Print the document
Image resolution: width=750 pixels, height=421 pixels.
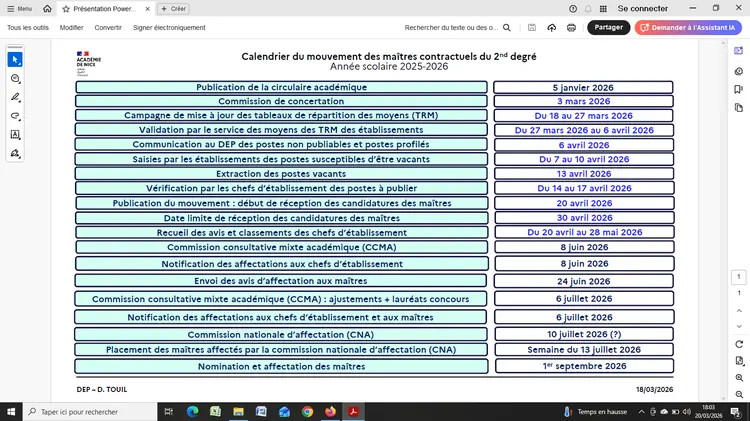point(571,28)
